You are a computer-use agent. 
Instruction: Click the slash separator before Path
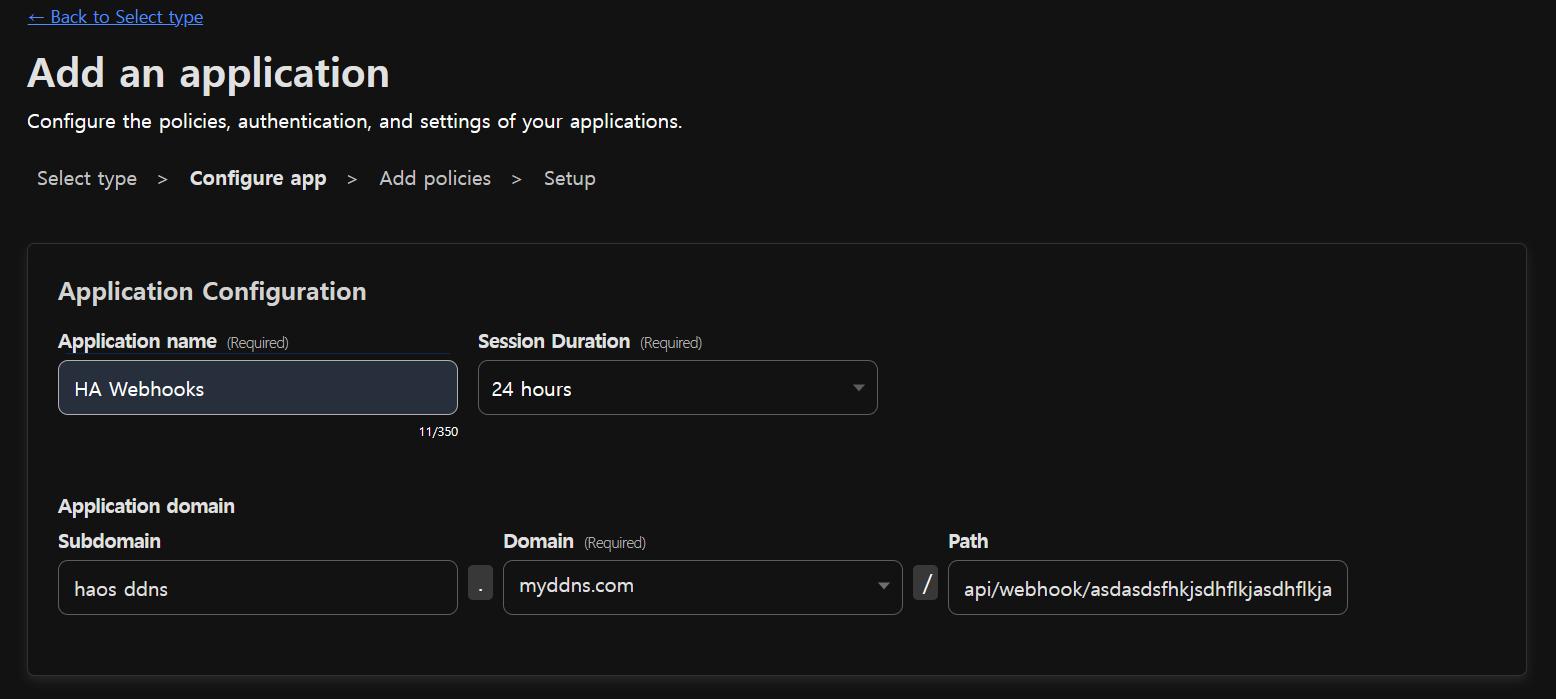point(926,583)
